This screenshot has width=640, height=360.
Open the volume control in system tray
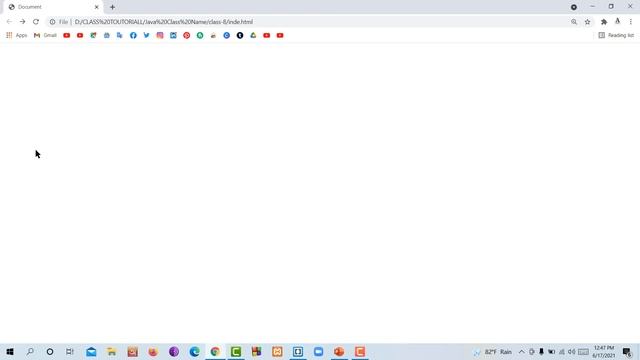pos(571,352)
